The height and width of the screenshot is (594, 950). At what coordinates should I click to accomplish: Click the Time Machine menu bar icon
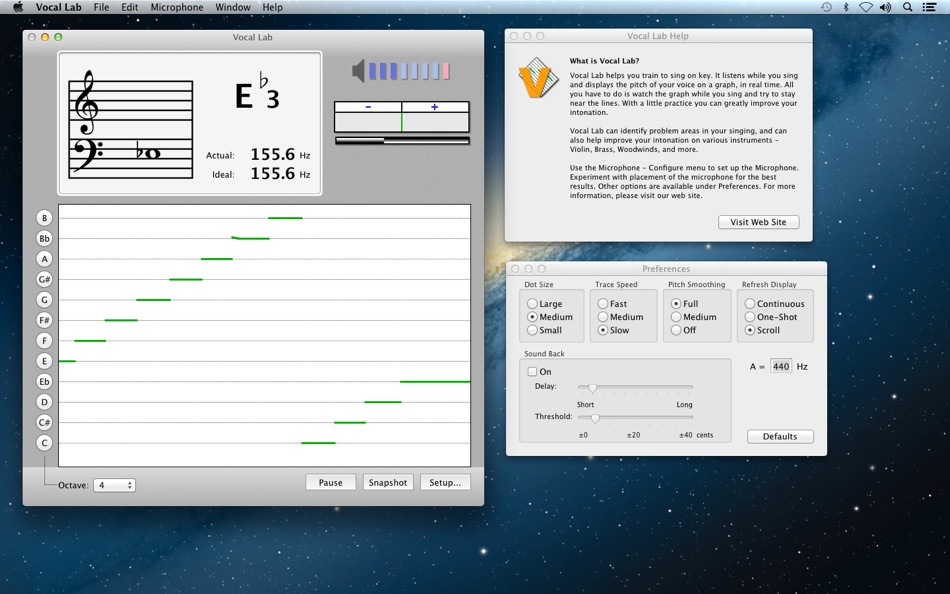tap(826, 7)
